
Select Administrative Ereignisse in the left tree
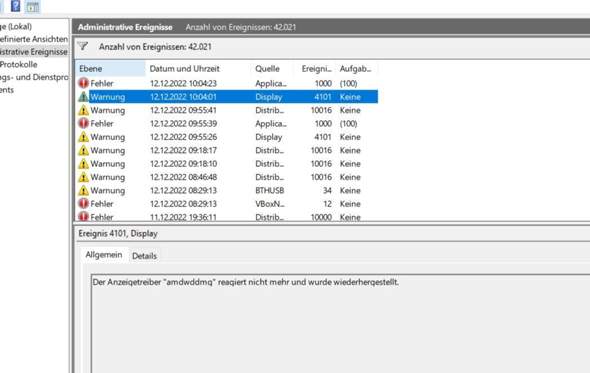pyautogui.click(x=34, y=52)
